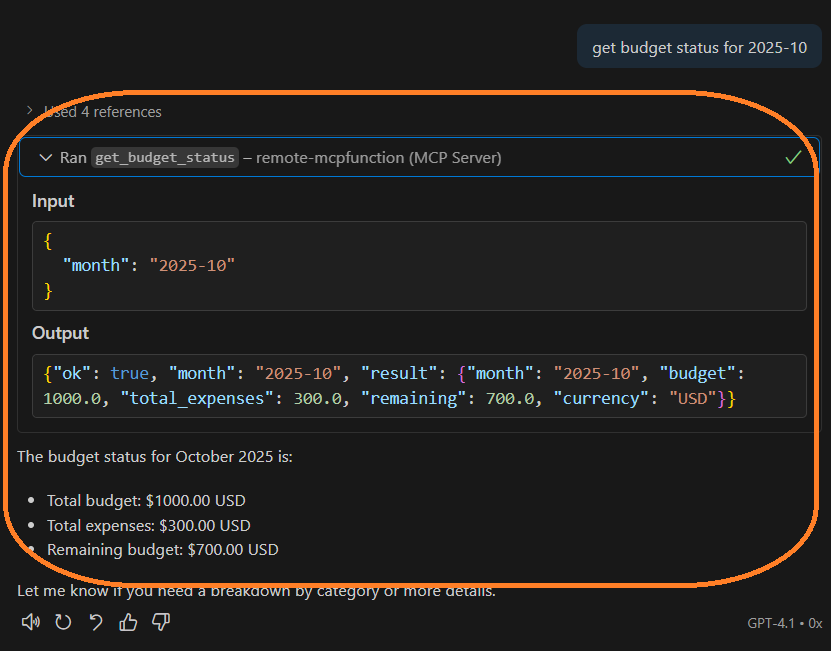Click the GPT-4.1 model label

(x=772, y=623)
